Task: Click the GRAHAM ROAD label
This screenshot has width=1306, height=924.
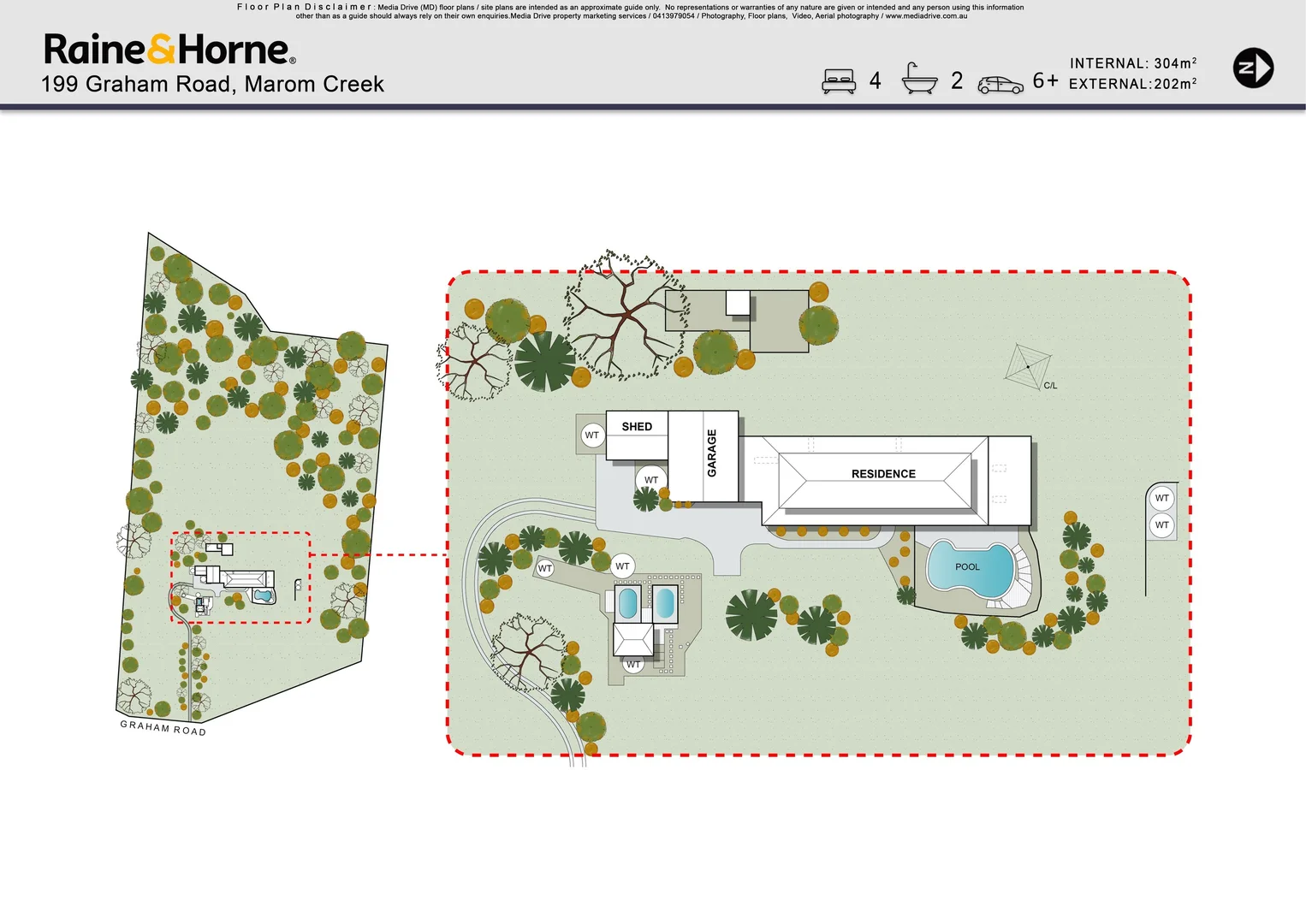Action: pyautogui.click(x=163, y=727)
